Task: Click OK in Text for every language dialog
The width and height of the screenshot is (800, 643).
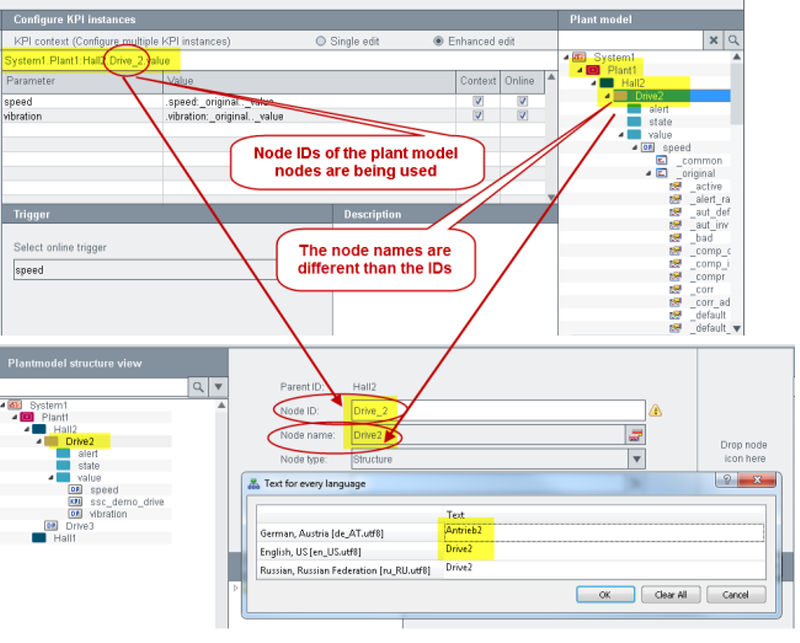Action: click(x=605, y=595)
